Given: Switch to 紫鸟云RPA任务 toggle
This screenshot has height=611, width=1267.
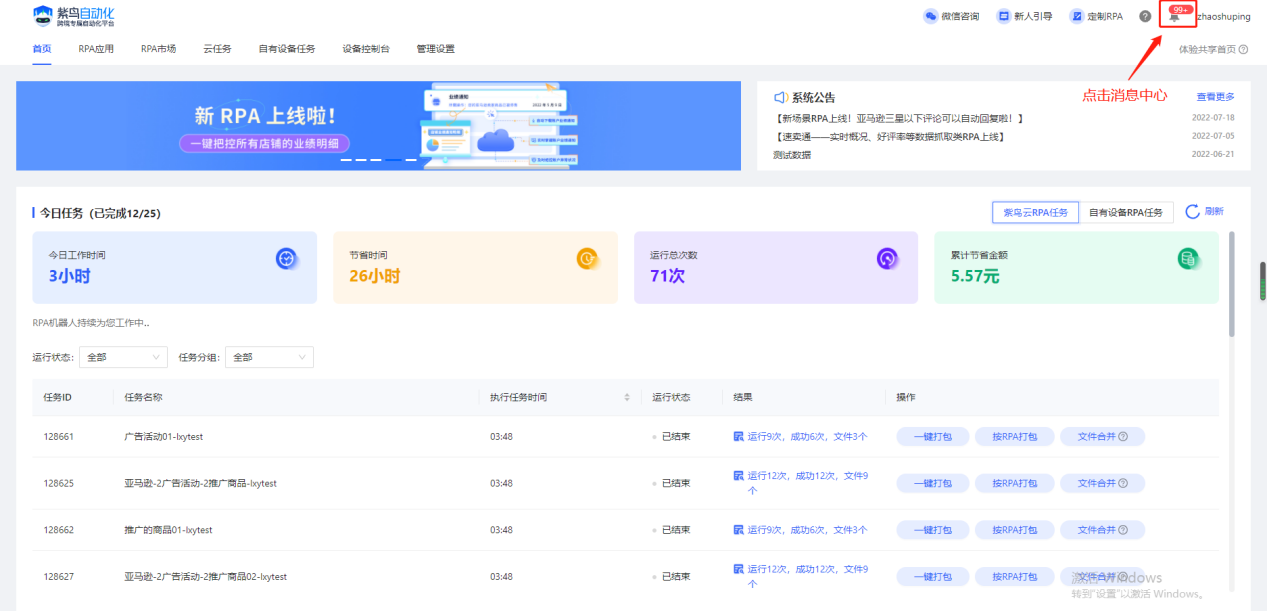Looking at the screenshot, I should point(1035,212).
